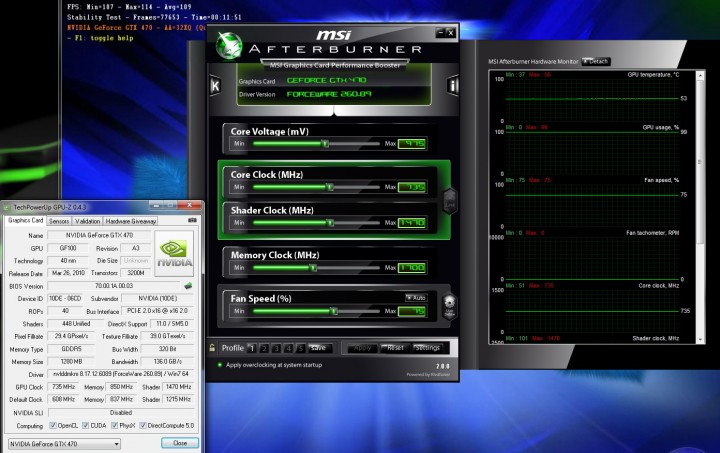Viewport: 720px width, 453px height.
Task: Click the Apply button in Afterburner
Action: coord(362,348)
